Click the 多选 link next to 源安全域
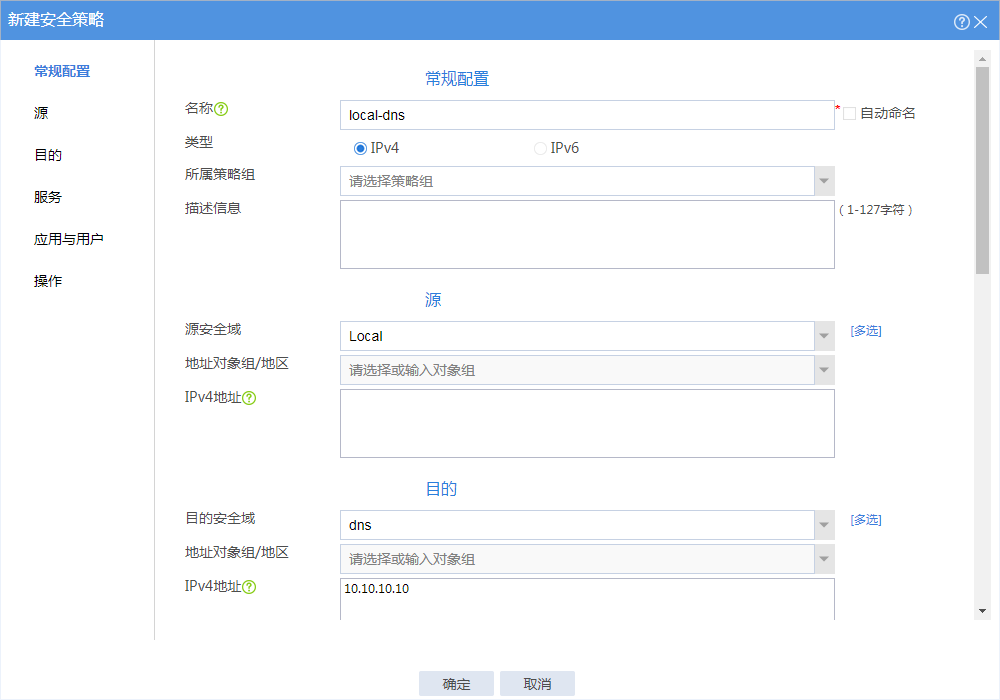The image size is (1000, 700). [866, 331]
